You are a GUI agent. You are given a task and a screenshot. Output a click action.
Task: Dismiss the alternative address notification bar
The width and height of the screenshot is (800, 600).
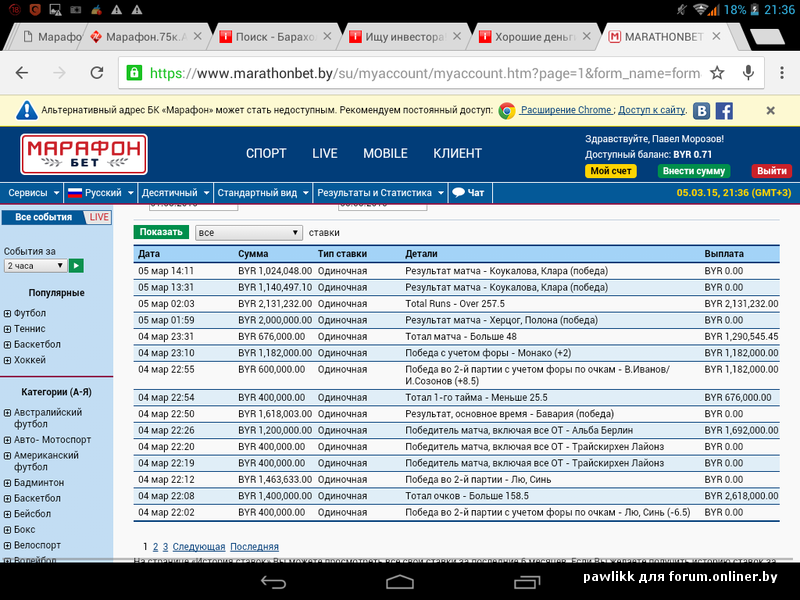tap(770, 110)
